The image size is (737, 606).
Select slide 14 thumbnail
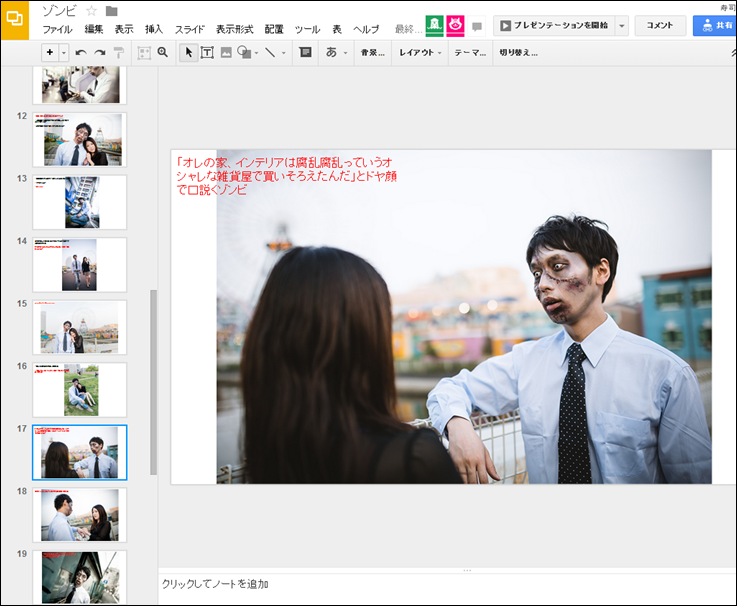(x=79, y=265)
